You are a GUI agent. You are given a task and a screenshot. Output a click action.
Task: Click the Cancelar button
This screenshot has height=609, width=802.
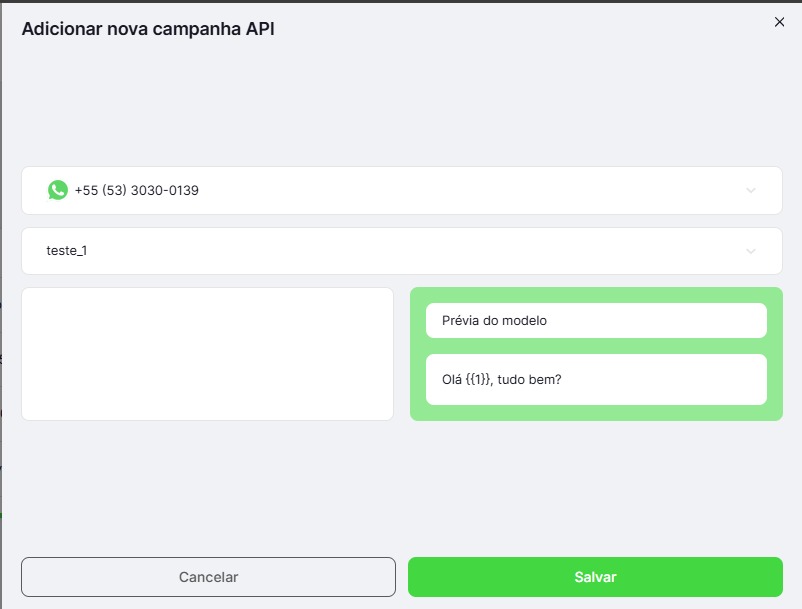coord(208,577)
